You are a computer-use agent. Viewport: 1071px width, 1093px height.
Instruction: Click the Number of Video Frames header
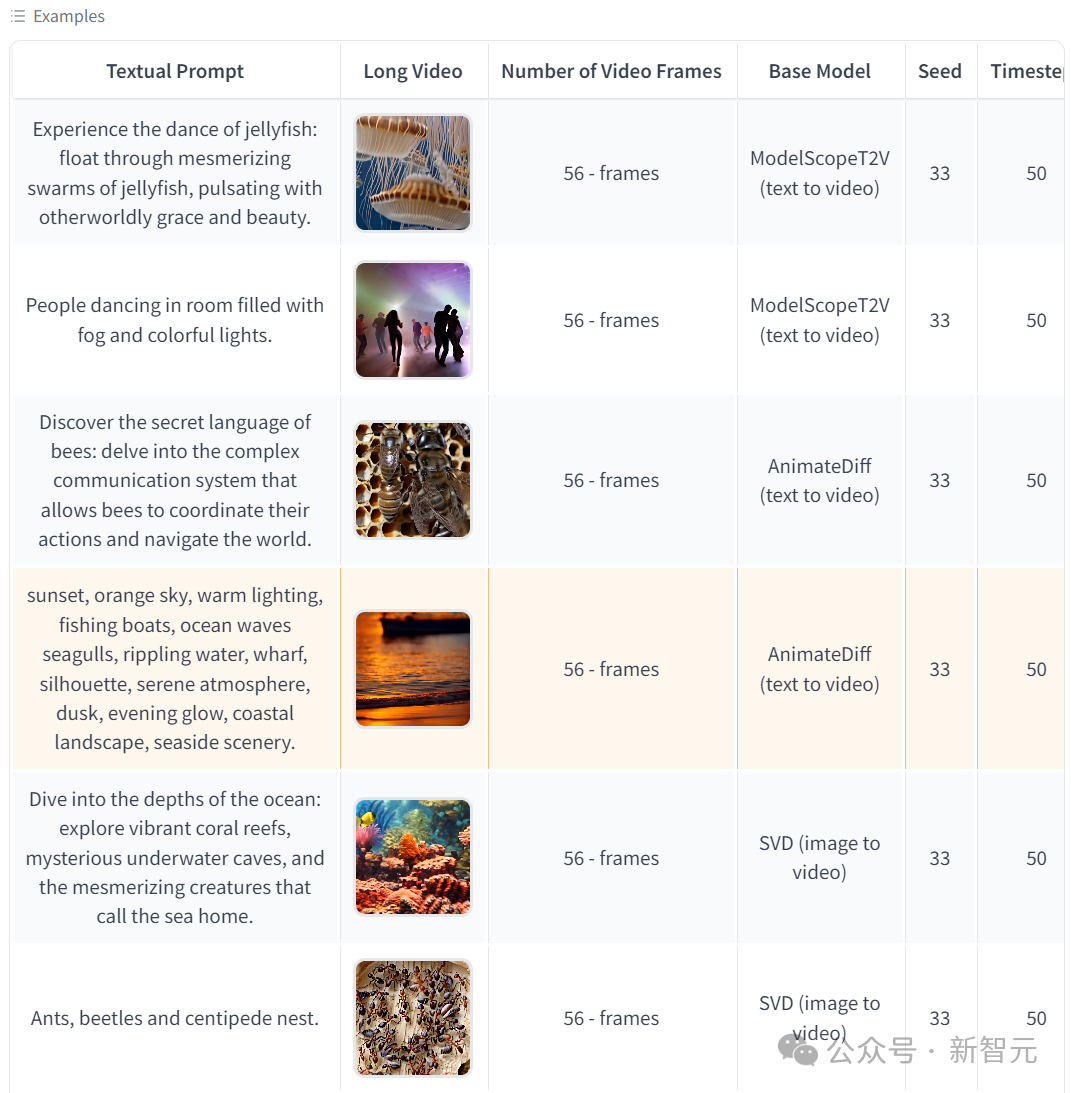[611, 71]
